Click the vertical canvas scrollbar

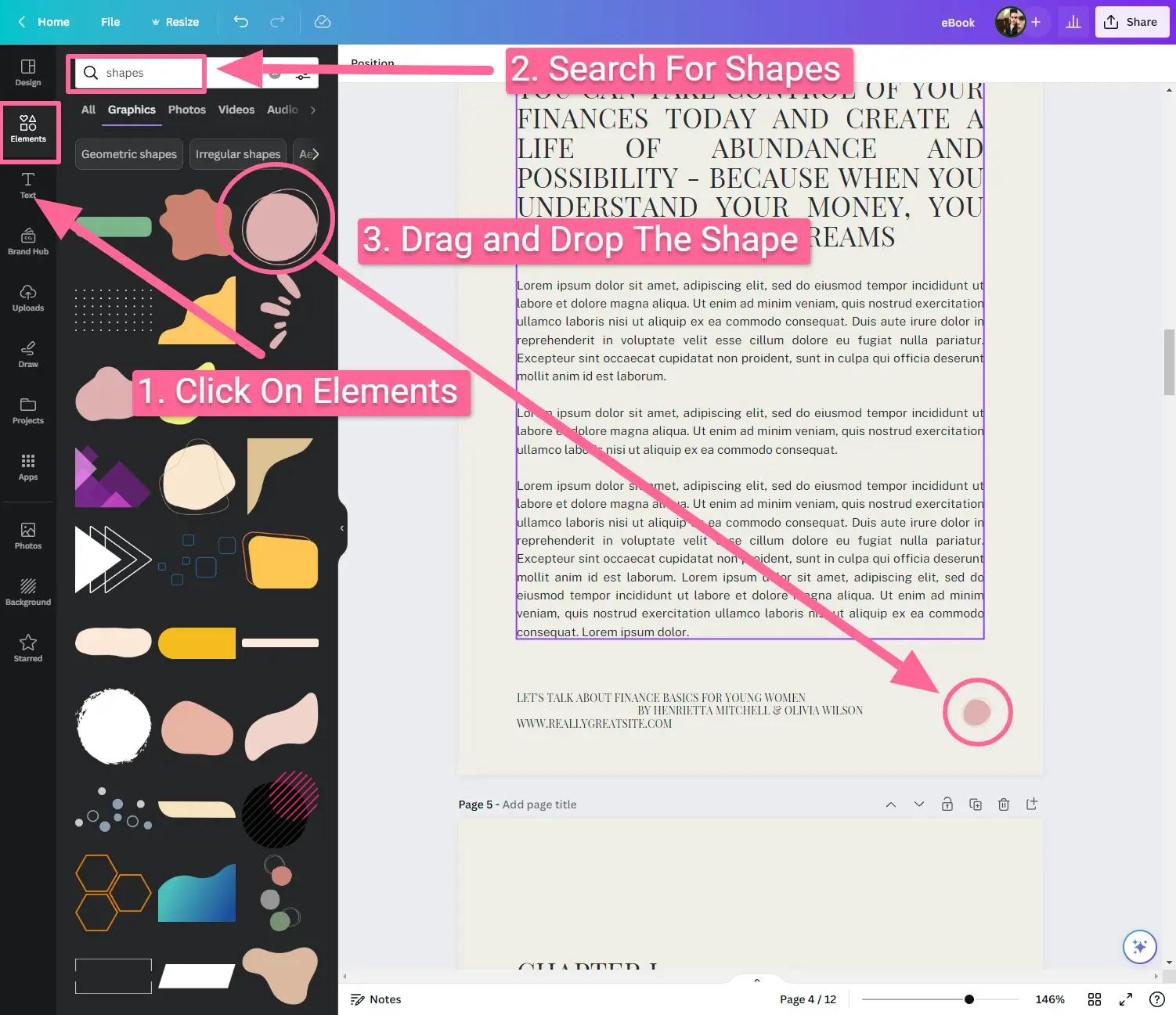coord(1169,363)
